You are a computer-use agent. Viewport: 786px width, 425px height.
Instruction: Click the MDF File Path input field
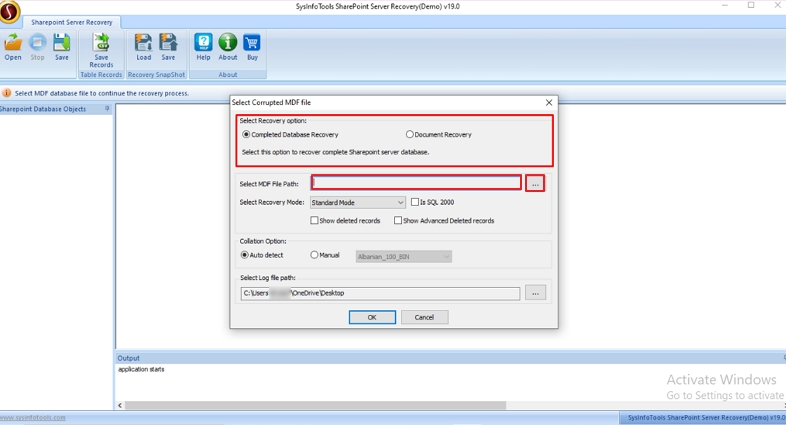[416, 183]
